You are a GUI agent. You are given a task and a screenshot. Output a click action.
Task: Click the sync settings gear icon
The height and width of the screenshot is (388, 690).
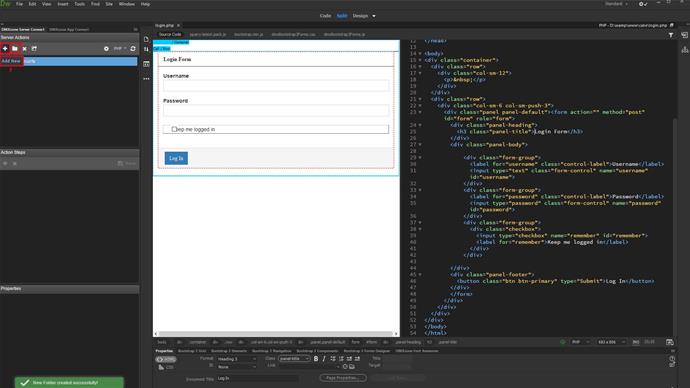point(642,4)
